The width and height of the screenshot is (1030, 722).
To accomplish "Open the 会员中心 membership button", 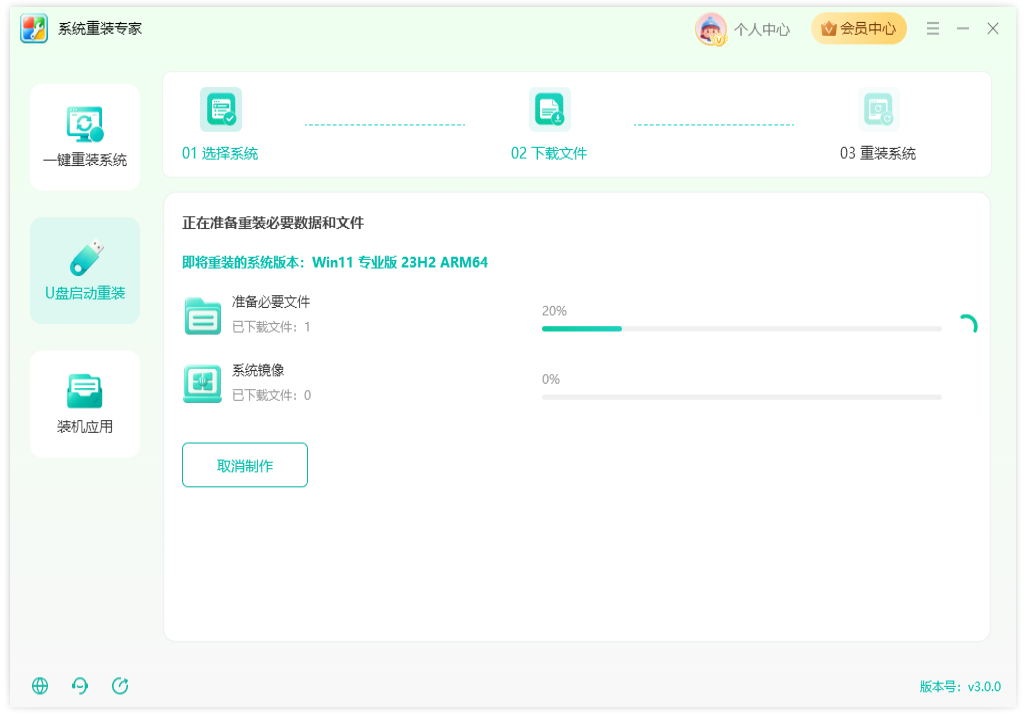I will click(859, 29).
